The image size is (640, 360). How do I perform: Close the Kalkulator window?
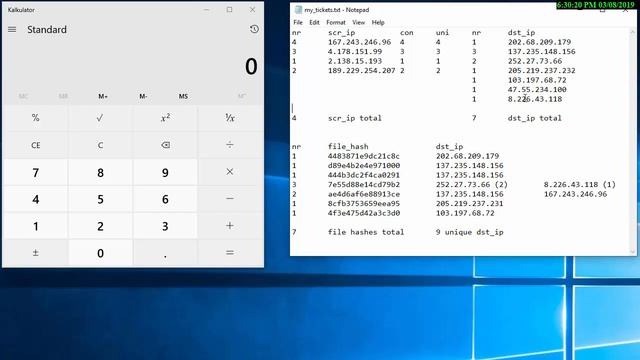pyautogui.click(x=252, y=9)
